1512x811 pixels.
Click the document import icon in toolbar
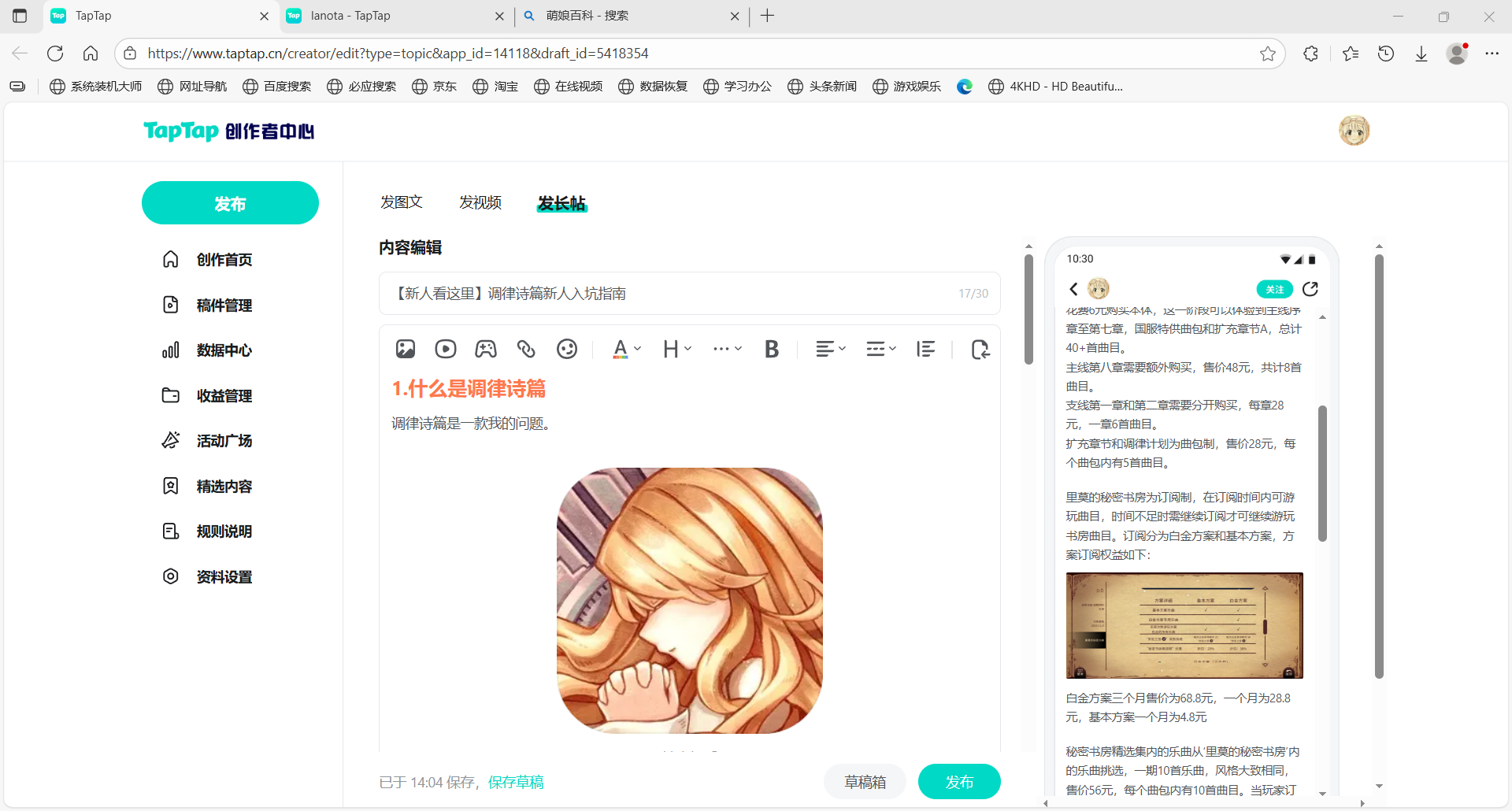(980, 349)
